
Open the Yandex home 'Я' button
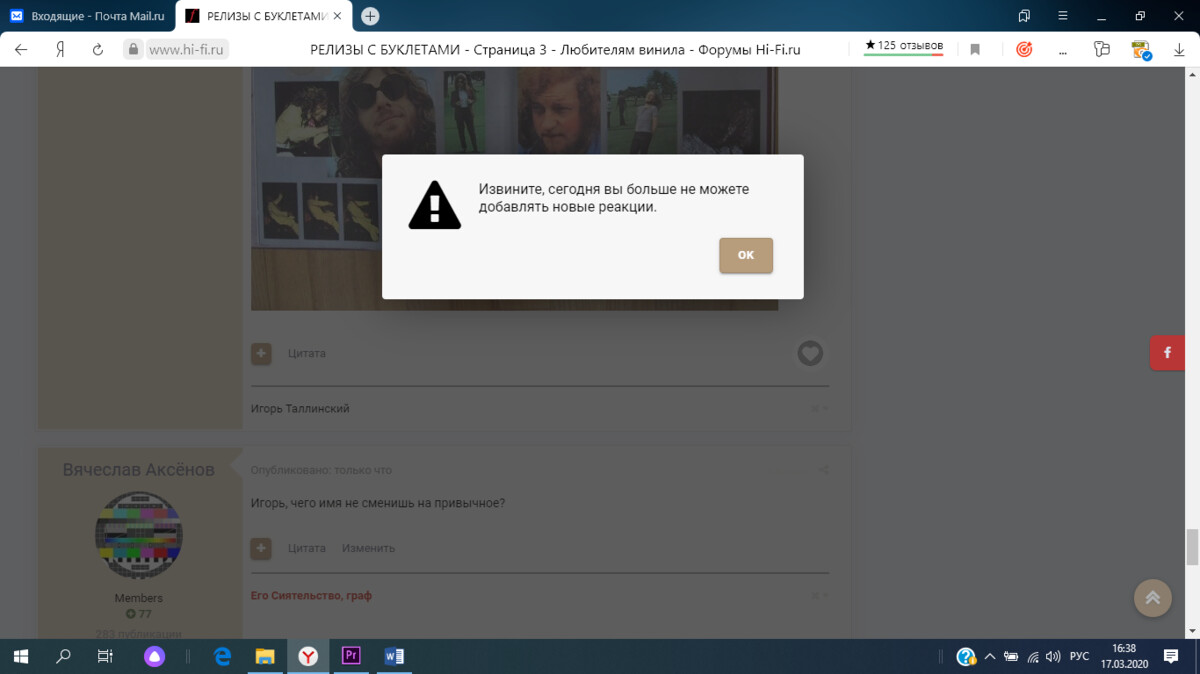[x=60, y=49]
